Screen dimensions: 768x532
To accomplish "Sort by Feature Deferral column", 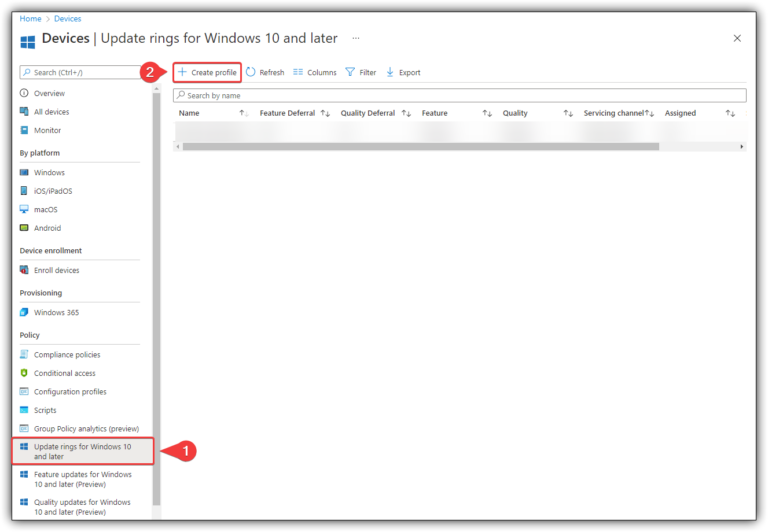I will pos(287,113).
